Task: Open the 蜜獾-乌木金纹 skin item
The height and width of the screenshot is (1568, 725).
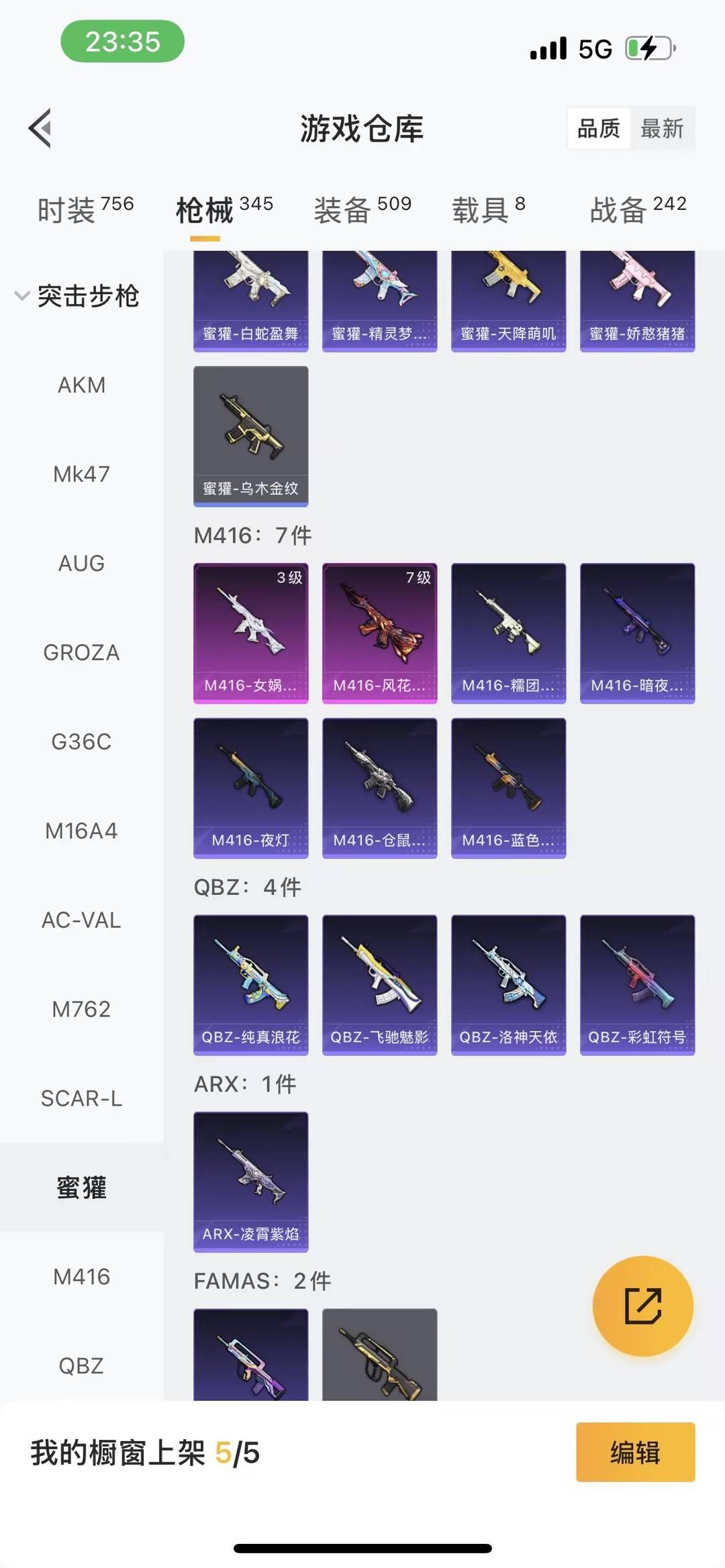Action: [x=251, y=436]
